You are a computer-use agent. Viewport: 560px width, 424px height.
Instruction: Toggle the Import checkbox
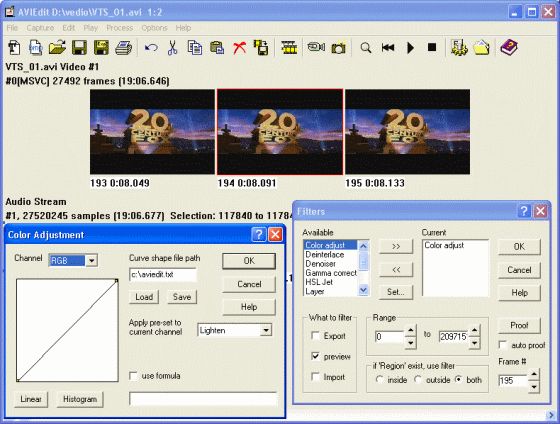(315, 377)
